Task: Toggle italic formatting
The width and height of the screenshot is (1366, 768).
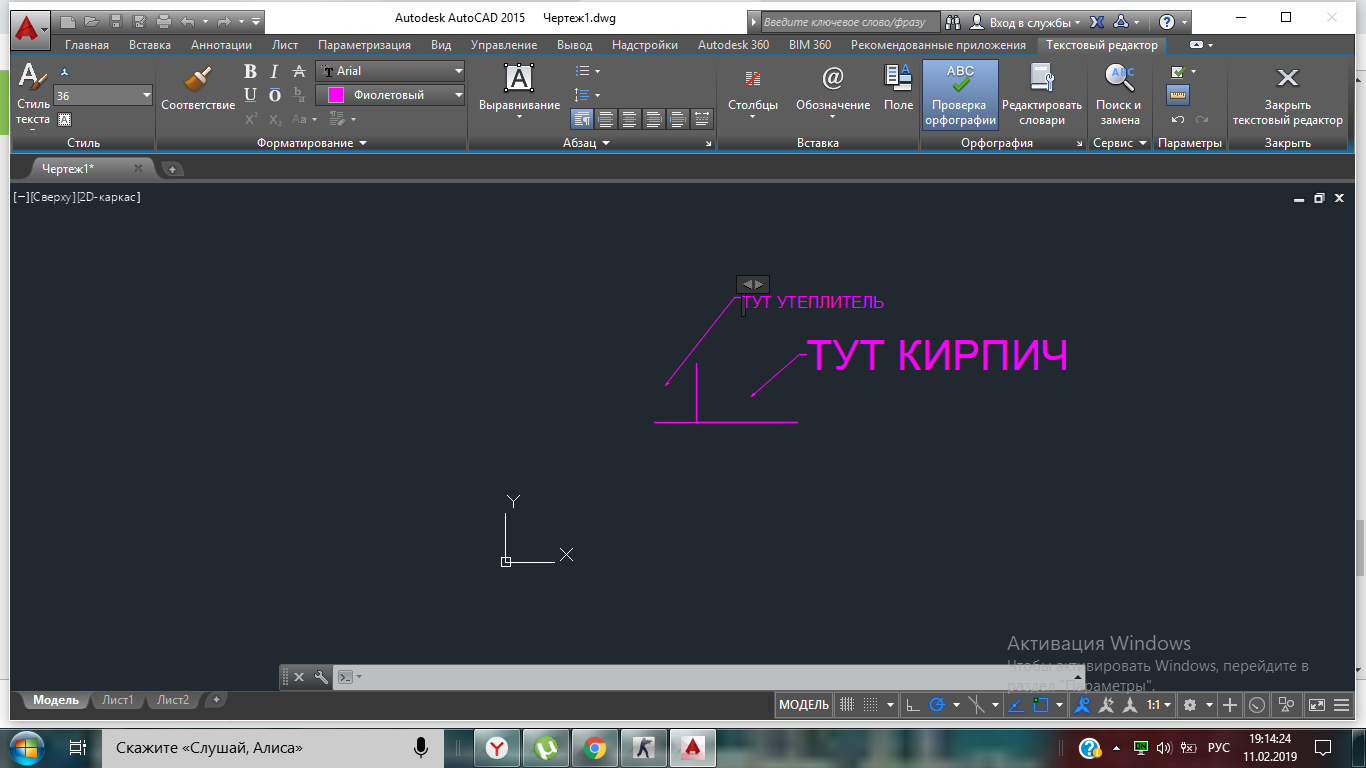Action: click(x=274, y=72)
